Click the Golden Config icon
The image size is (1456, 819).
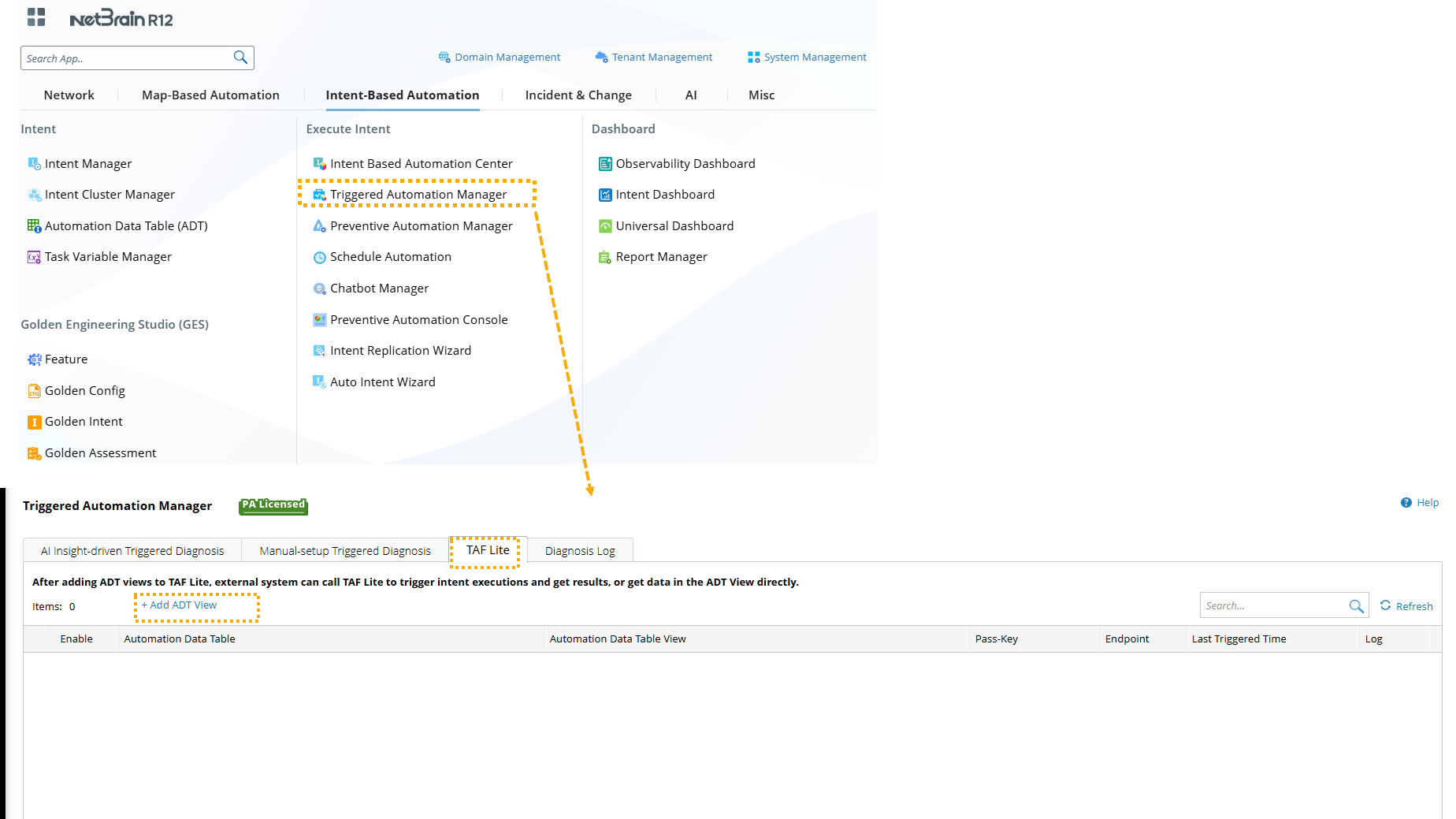(35, 391)
